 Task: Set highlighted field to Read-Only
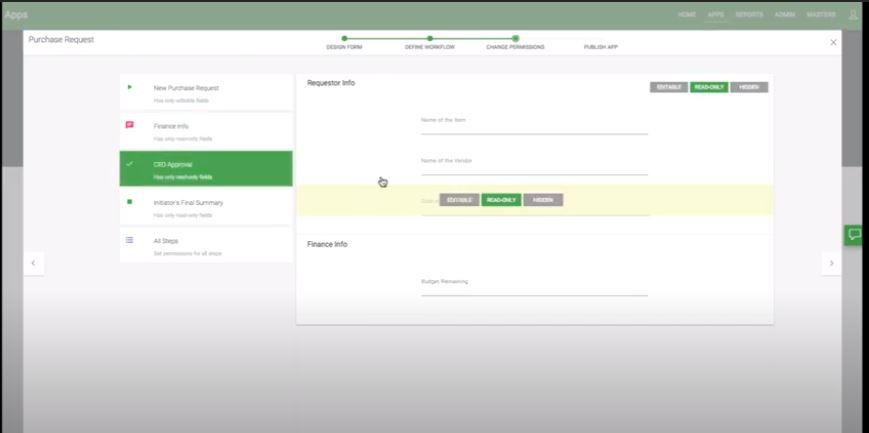point(501,200)
